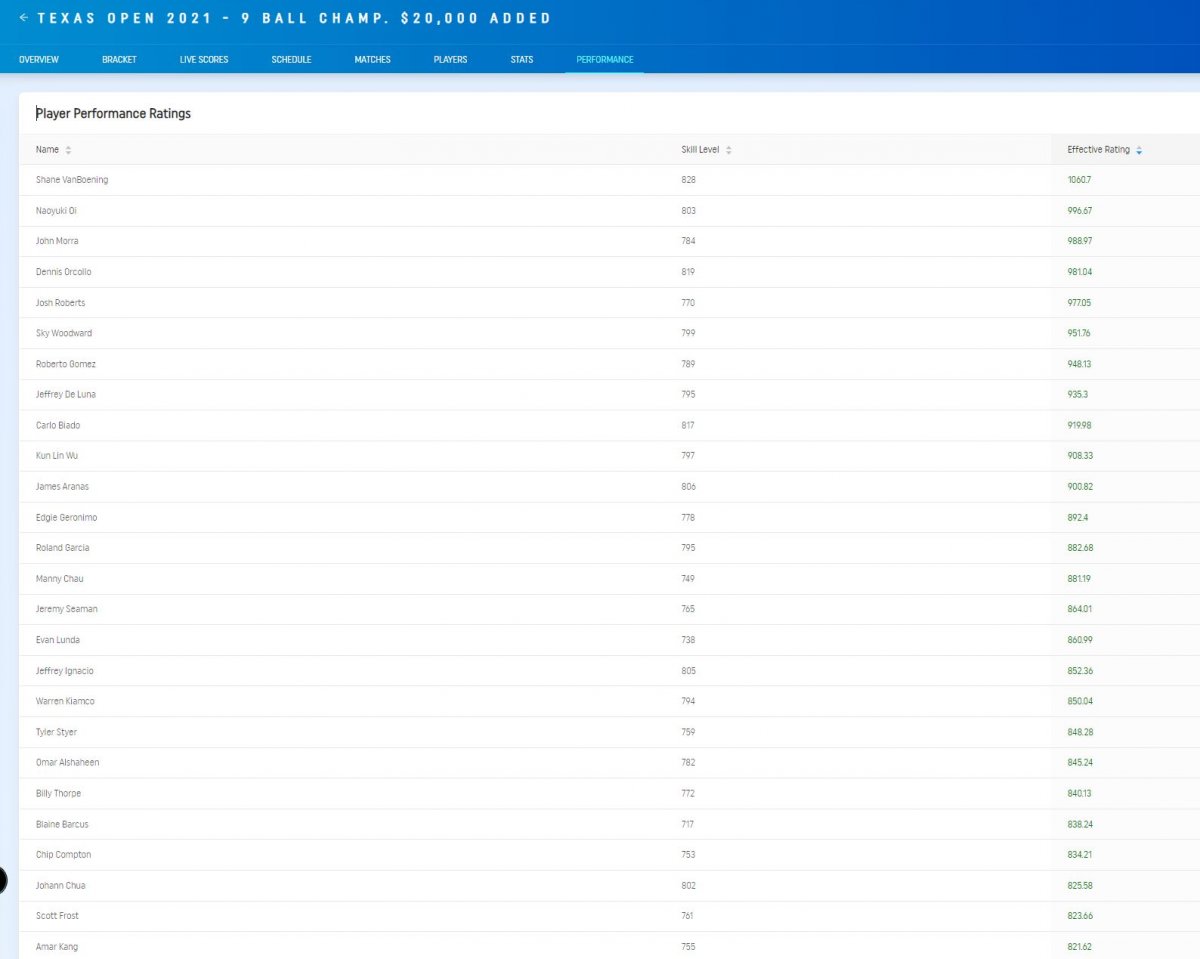Go back using the arrow beside Texas Open title
This screenshot has width=1200, height=959.
24,18
